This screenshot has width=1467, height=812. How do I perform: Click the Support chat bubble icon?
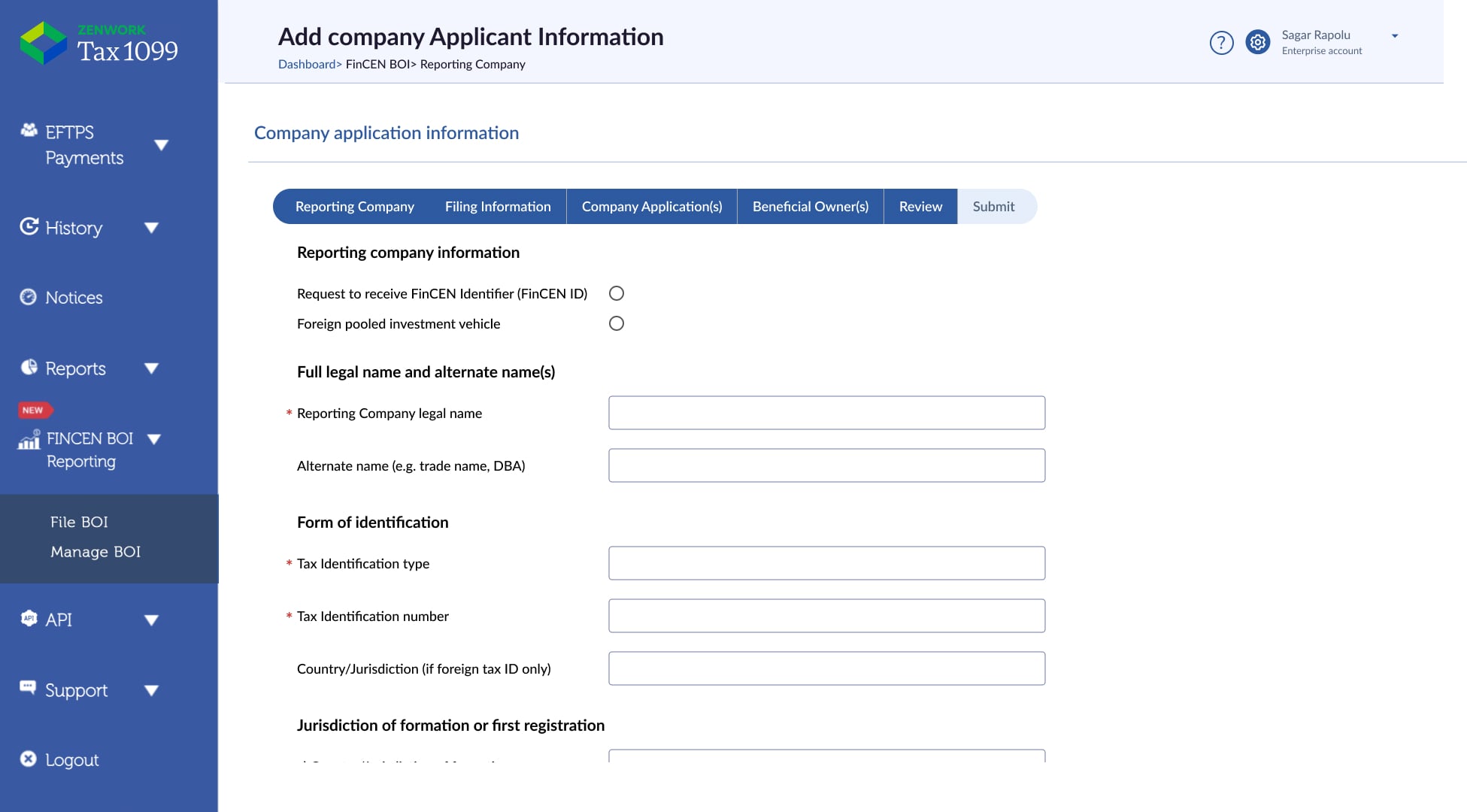pos(28,687)
